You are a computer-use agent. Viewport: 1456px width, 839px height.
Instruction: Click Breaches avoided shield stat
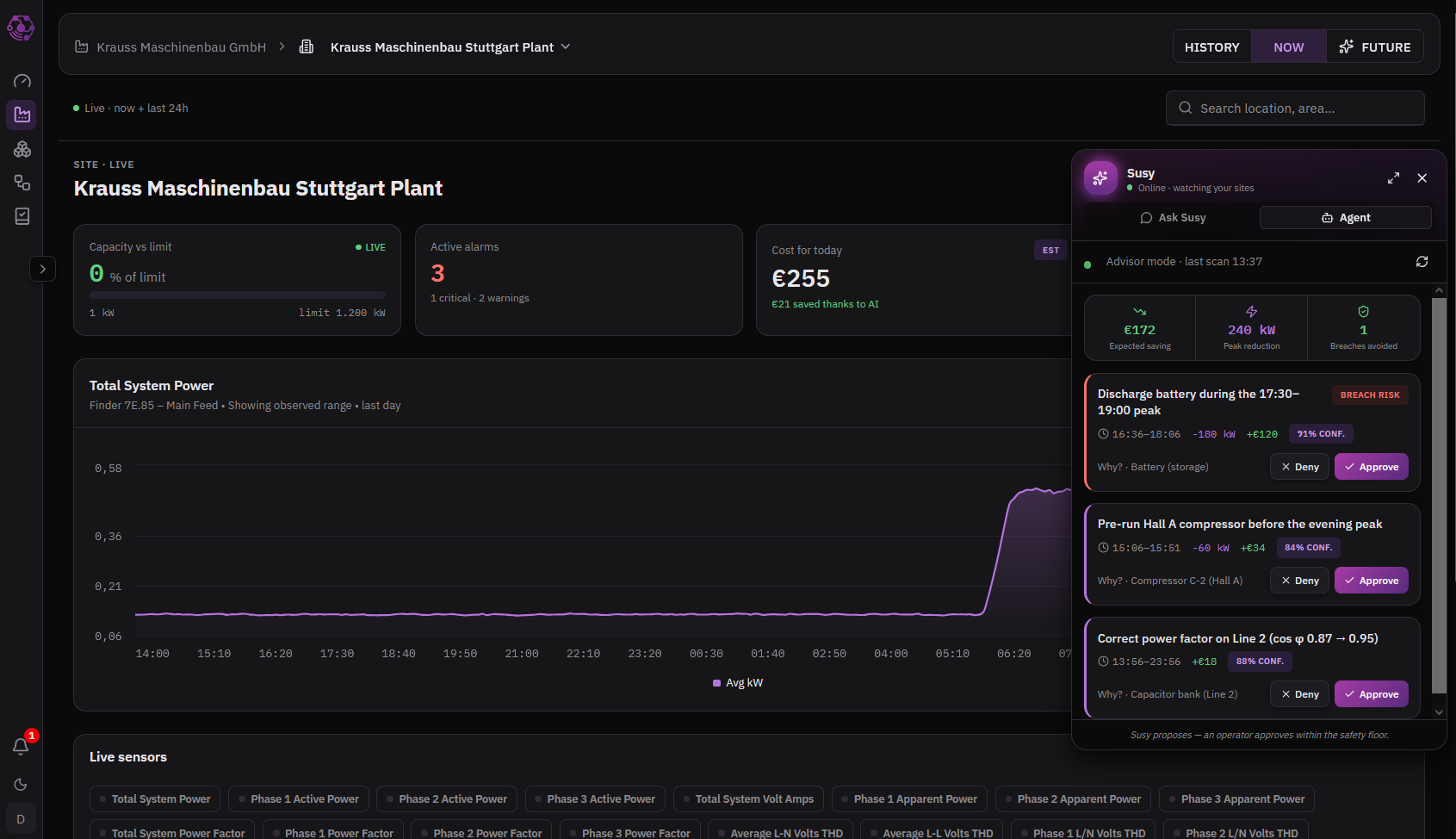[1364, 328]
